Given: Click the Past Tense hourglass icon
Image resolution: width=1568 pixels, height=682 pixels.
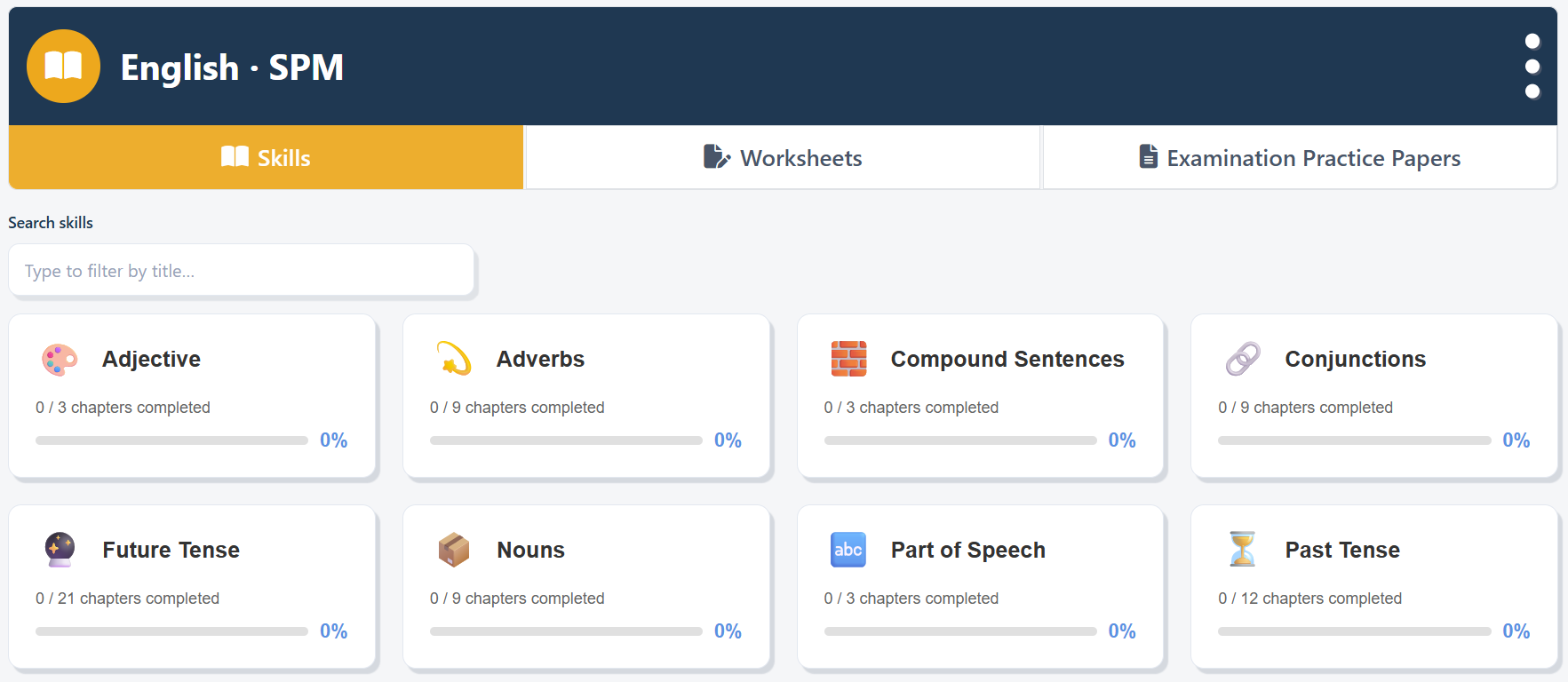Looking at the screenshot, I should [x=1243, y=550].
